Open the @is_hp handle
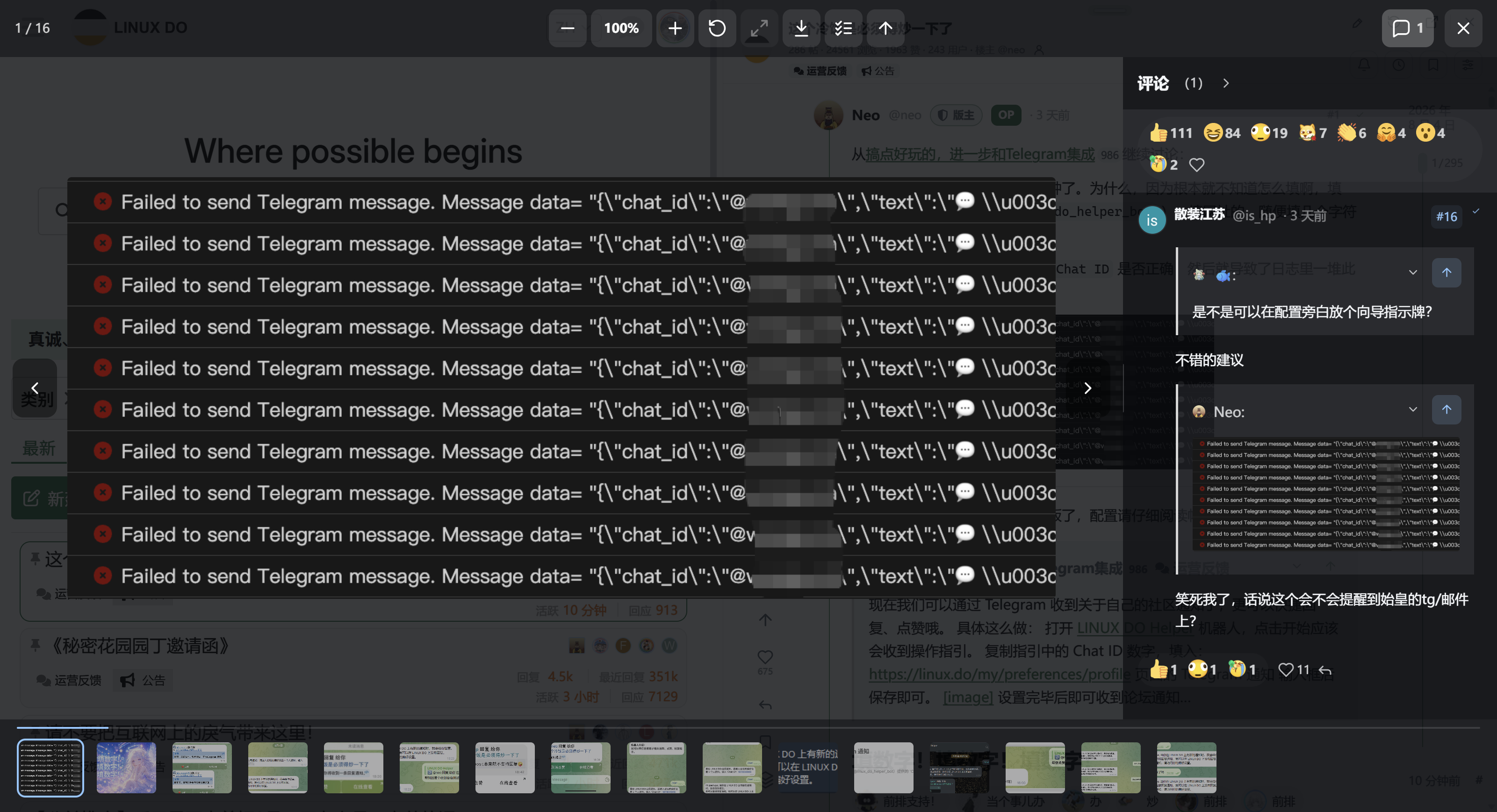Viewport: 1497px width, 812px height. (1254, 216)
